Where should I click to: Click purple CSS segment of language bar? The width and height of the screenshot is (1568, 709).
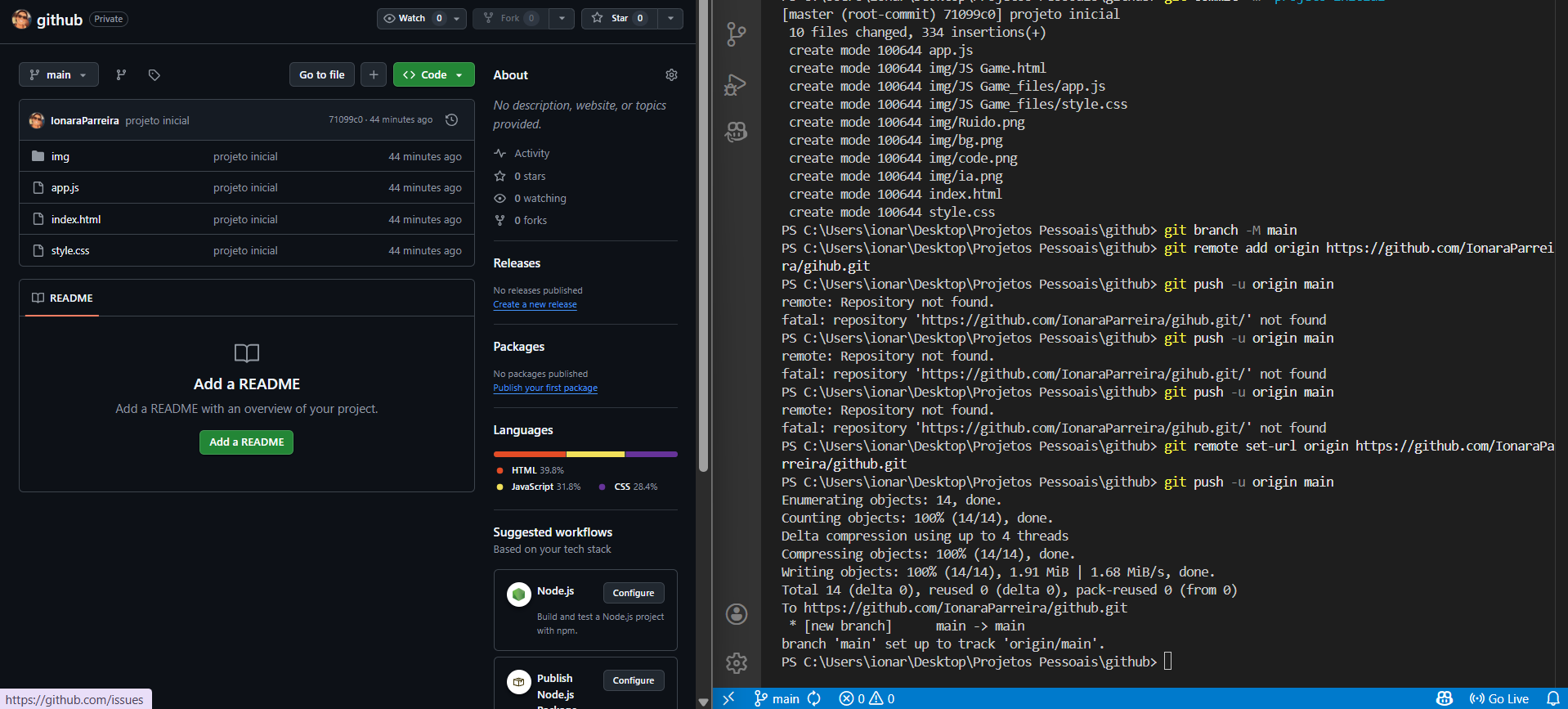point(652,454)
